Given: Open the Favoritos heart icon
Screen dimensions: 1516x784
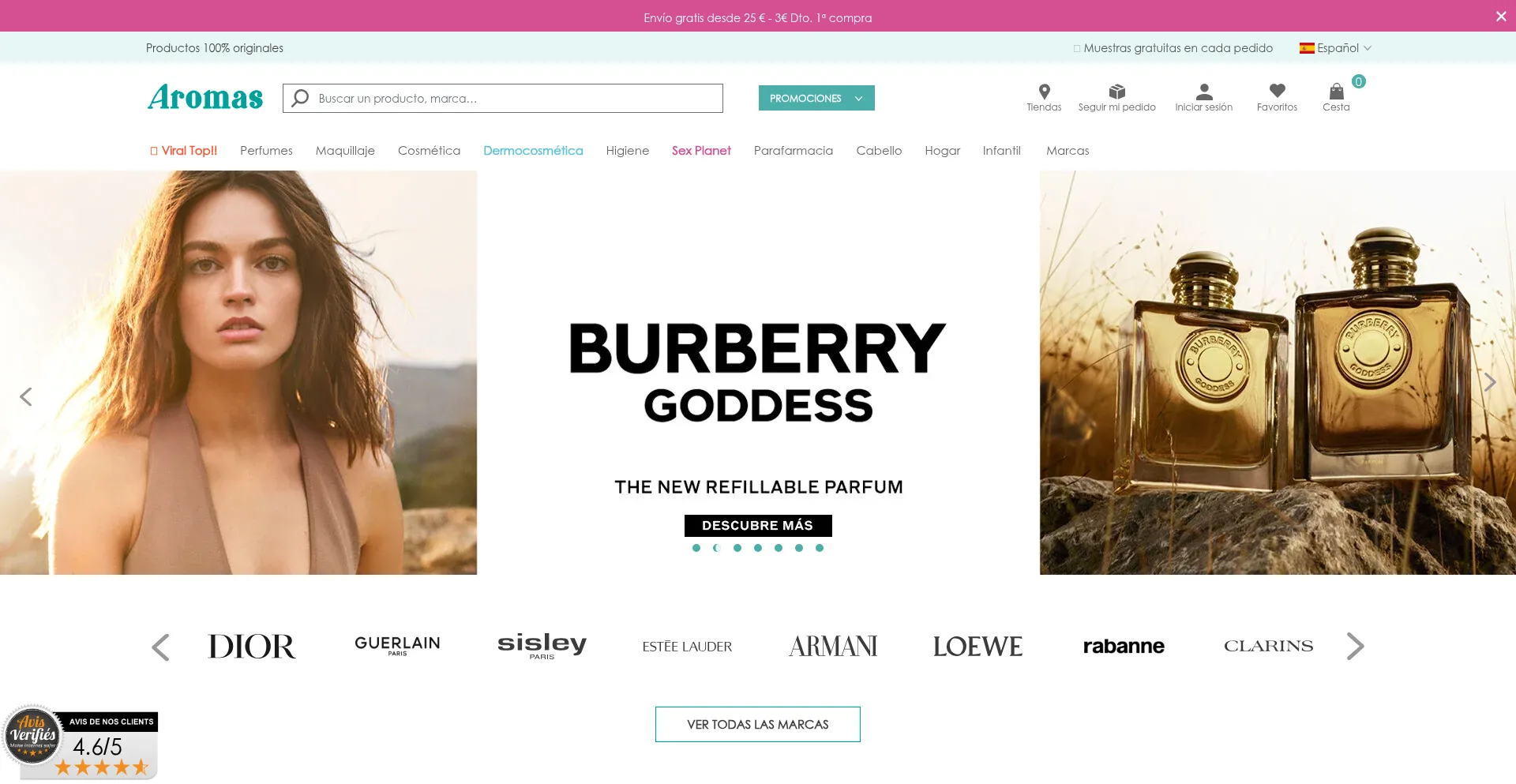Looking at the screenshot, I should [x=1277, y=91].
